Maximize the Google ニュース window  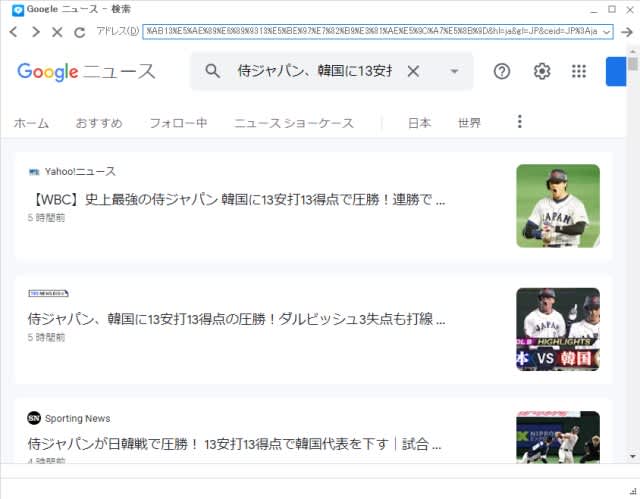point(612,9)
